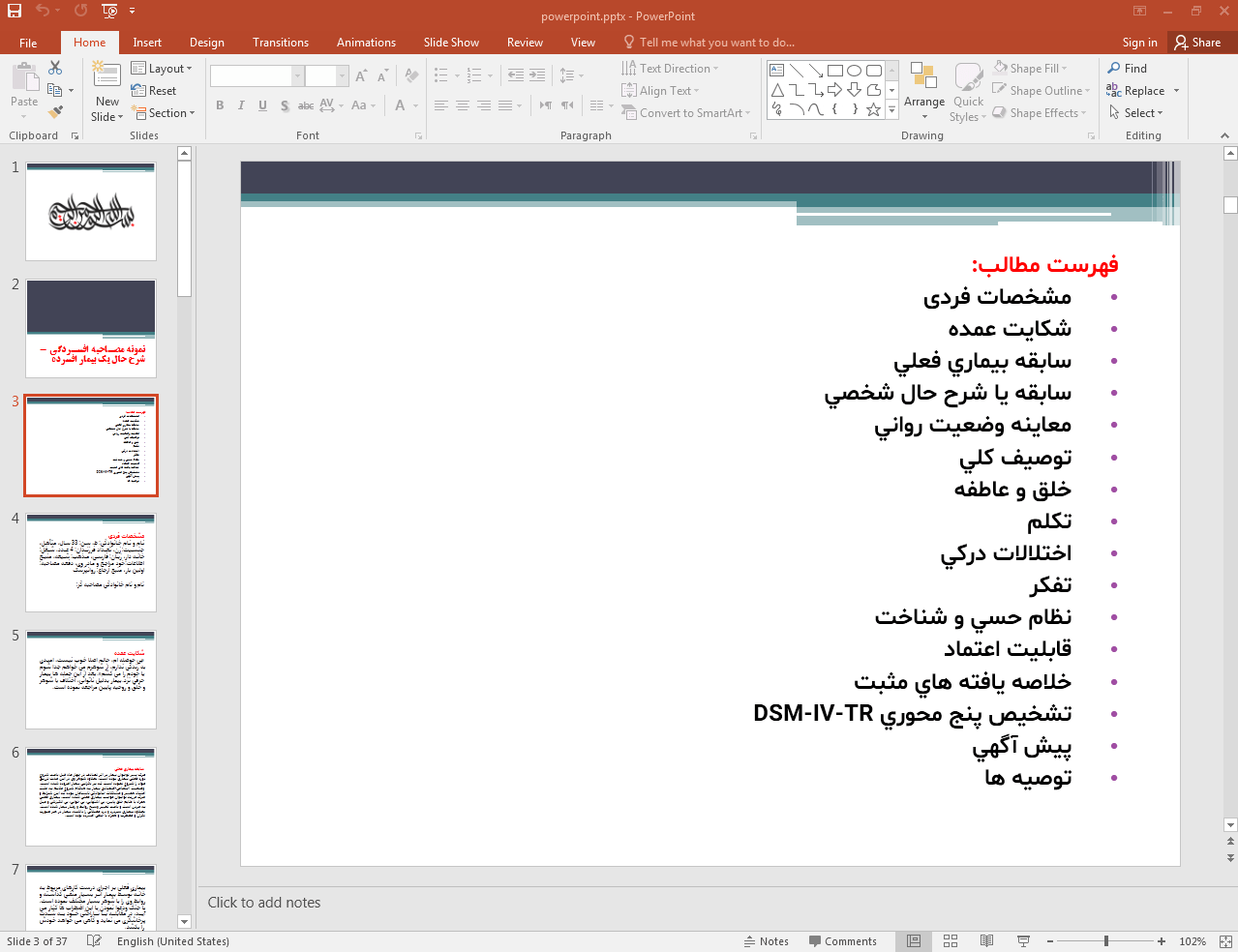Open Reading View from status bar
Screen dimensions: 1238x952
pos(986,941)
